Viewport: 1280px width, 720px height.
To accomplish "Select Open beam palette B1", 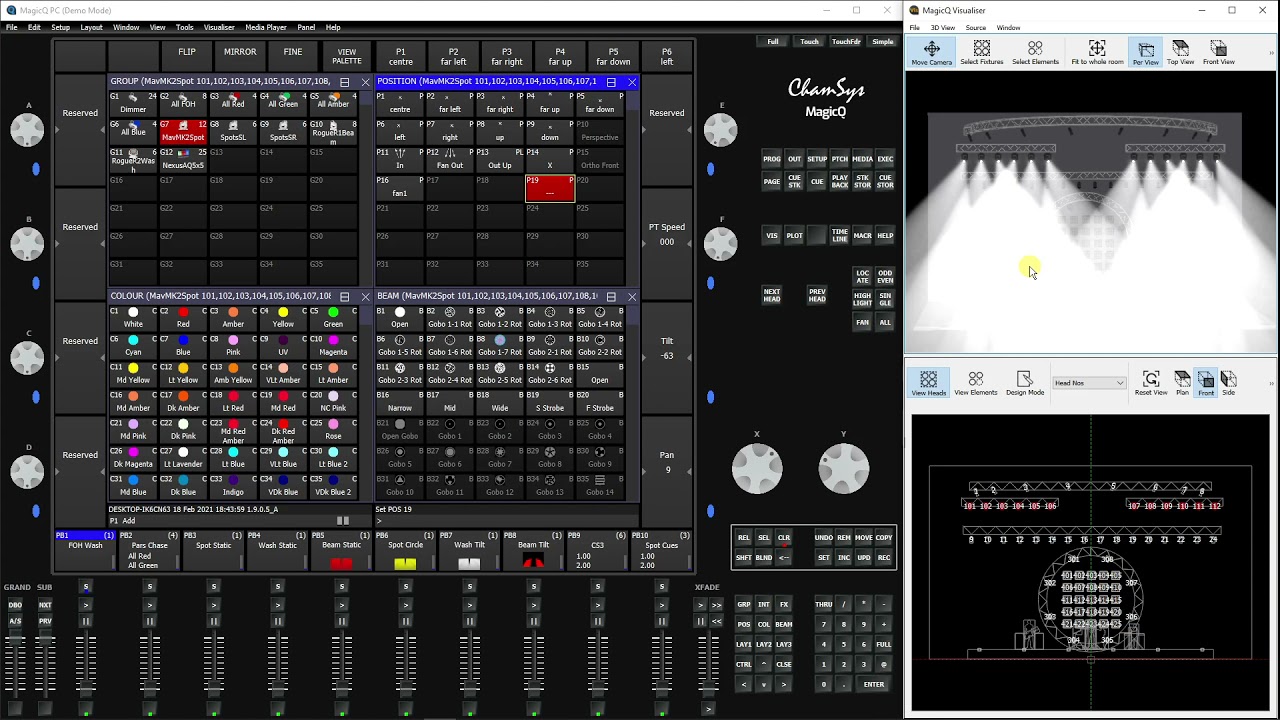I will coord(400,318).
